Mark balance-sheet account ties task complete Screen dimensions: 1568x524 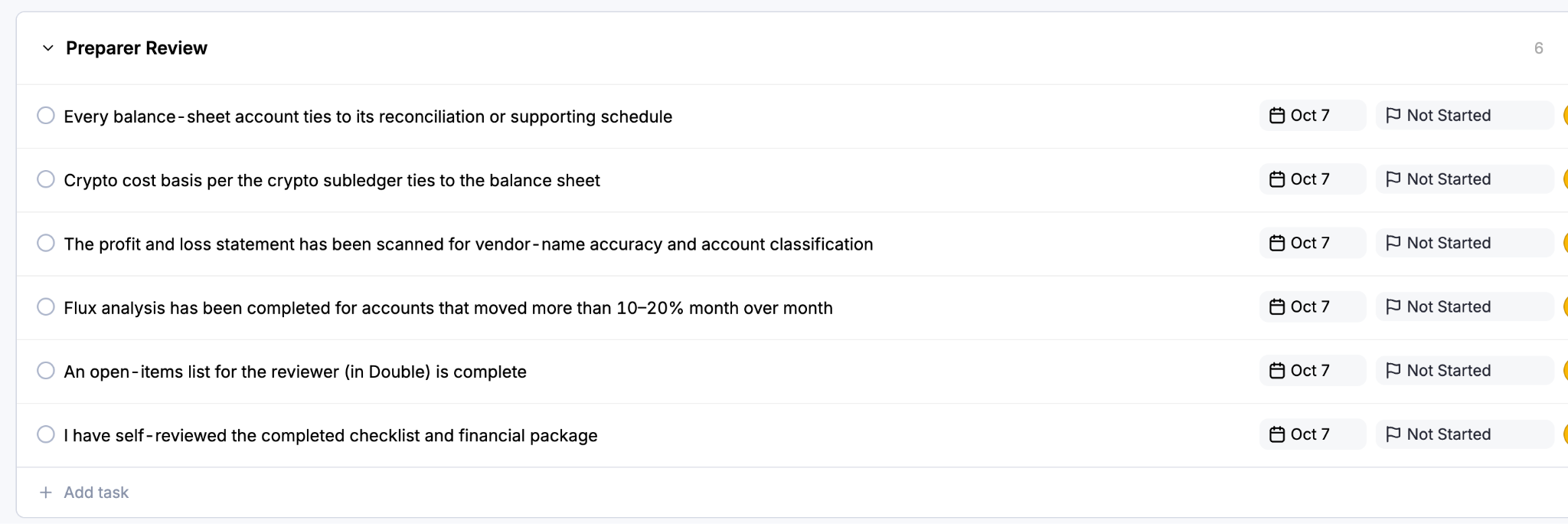coord(46,116)
